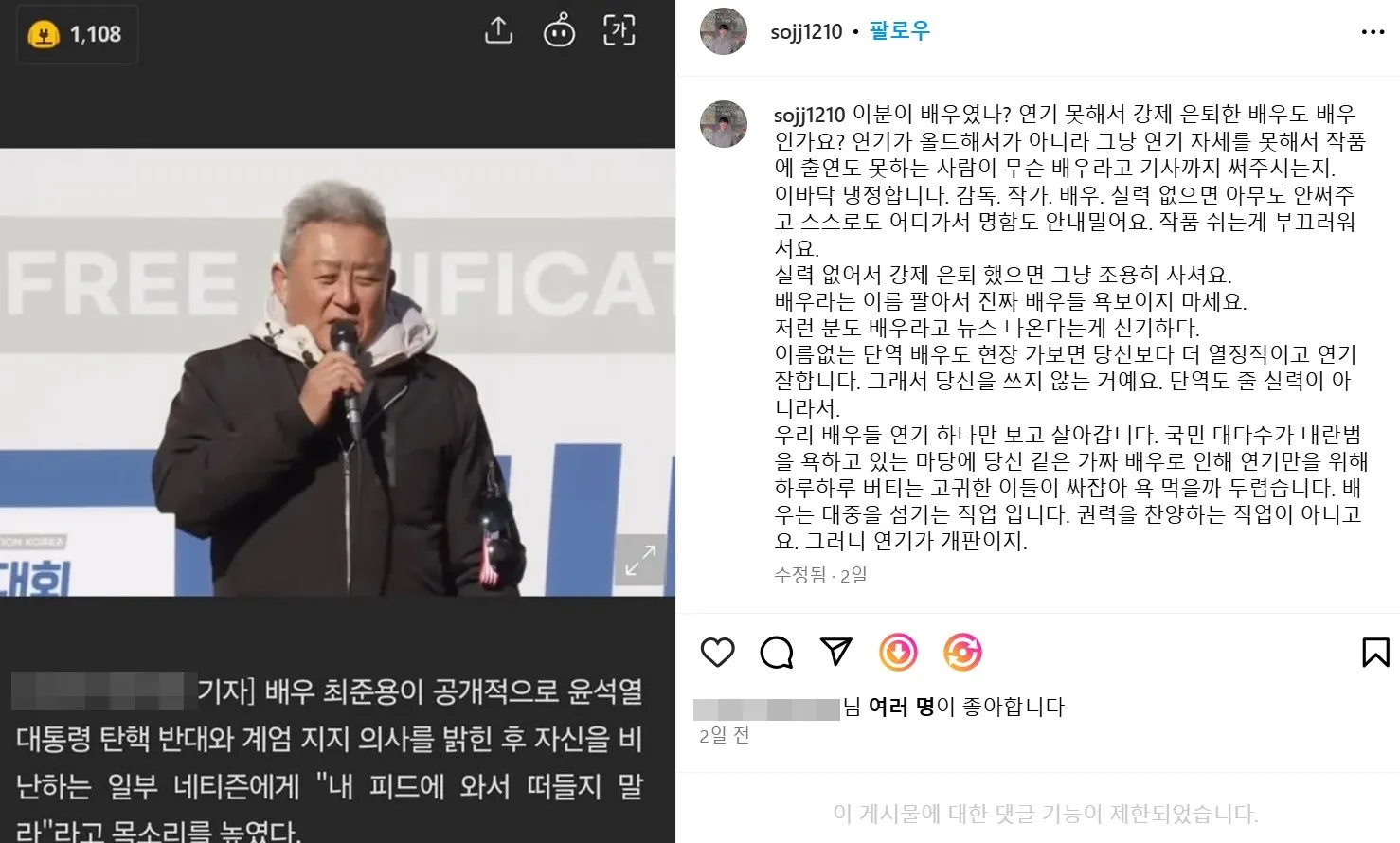Save post with bookmark icon
This screenshot has width=1400, height=843.
1375,652
